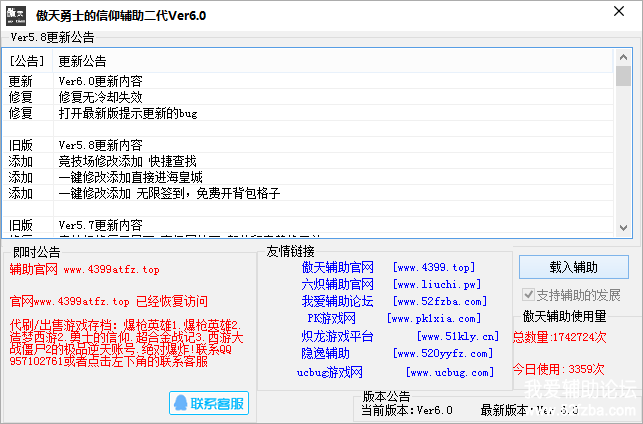
Task: Open 傲天辅助官网 link
Action: tap(337, 267)
